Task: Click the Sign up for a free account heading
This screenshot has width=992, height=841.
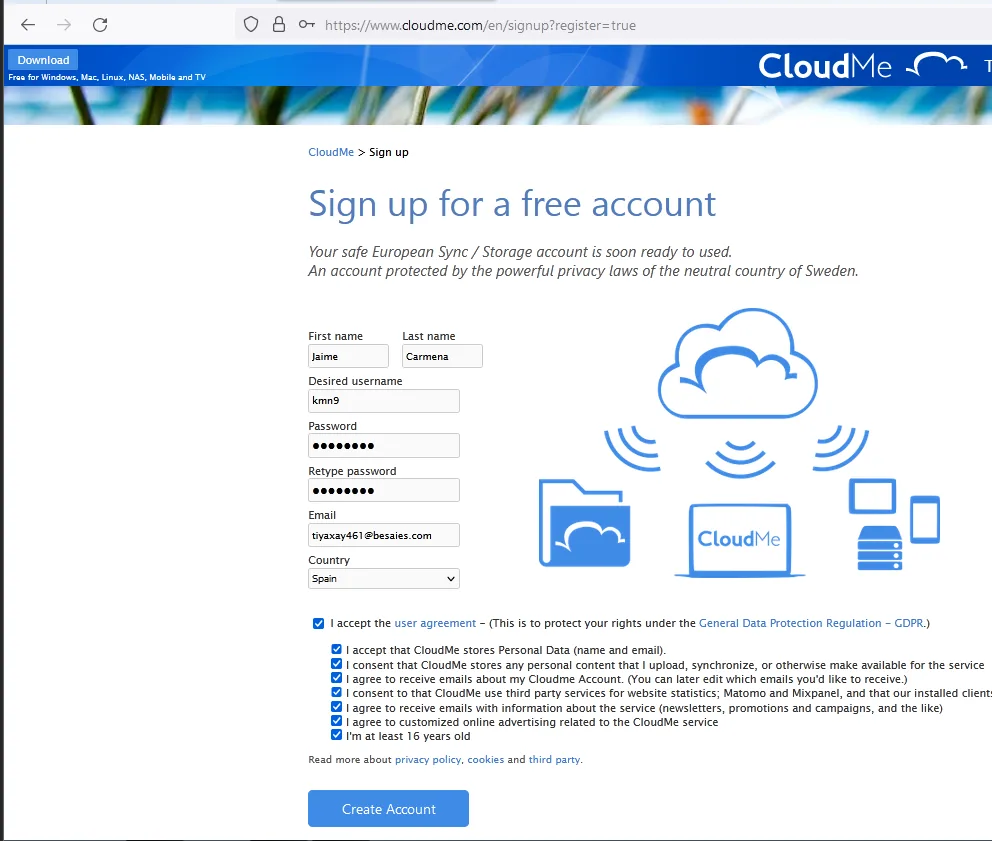Action: point(512,204)
